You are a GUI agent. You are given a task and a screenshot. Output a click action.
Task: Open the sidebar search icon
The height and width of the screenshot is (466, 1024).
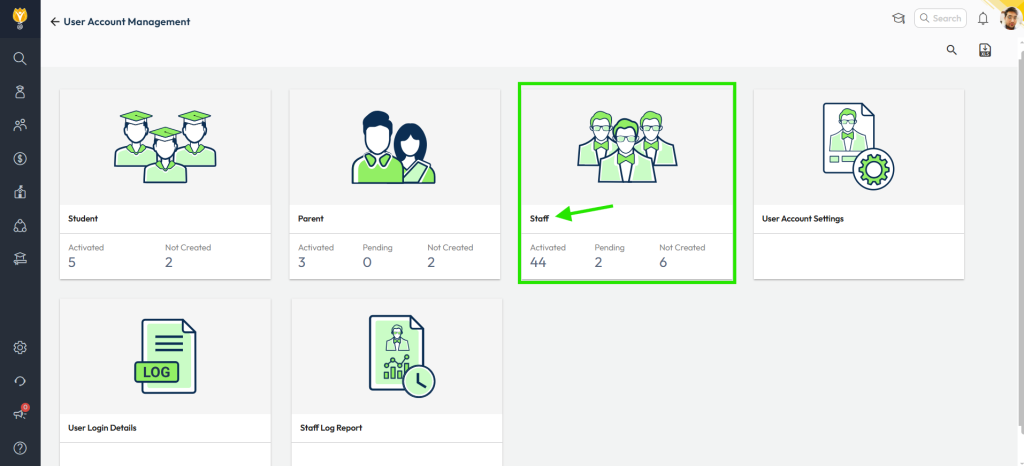coord(20,59)
